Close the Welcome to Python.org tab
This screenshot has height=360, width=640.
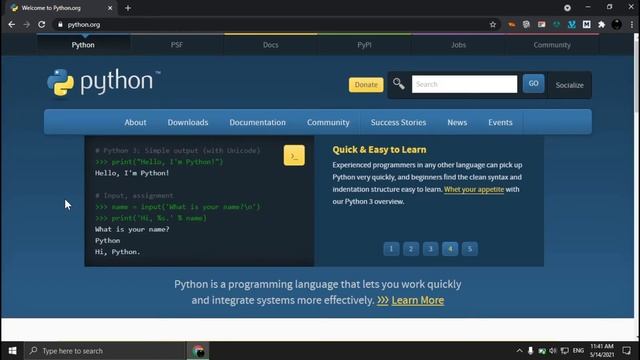tap(110, 8)
